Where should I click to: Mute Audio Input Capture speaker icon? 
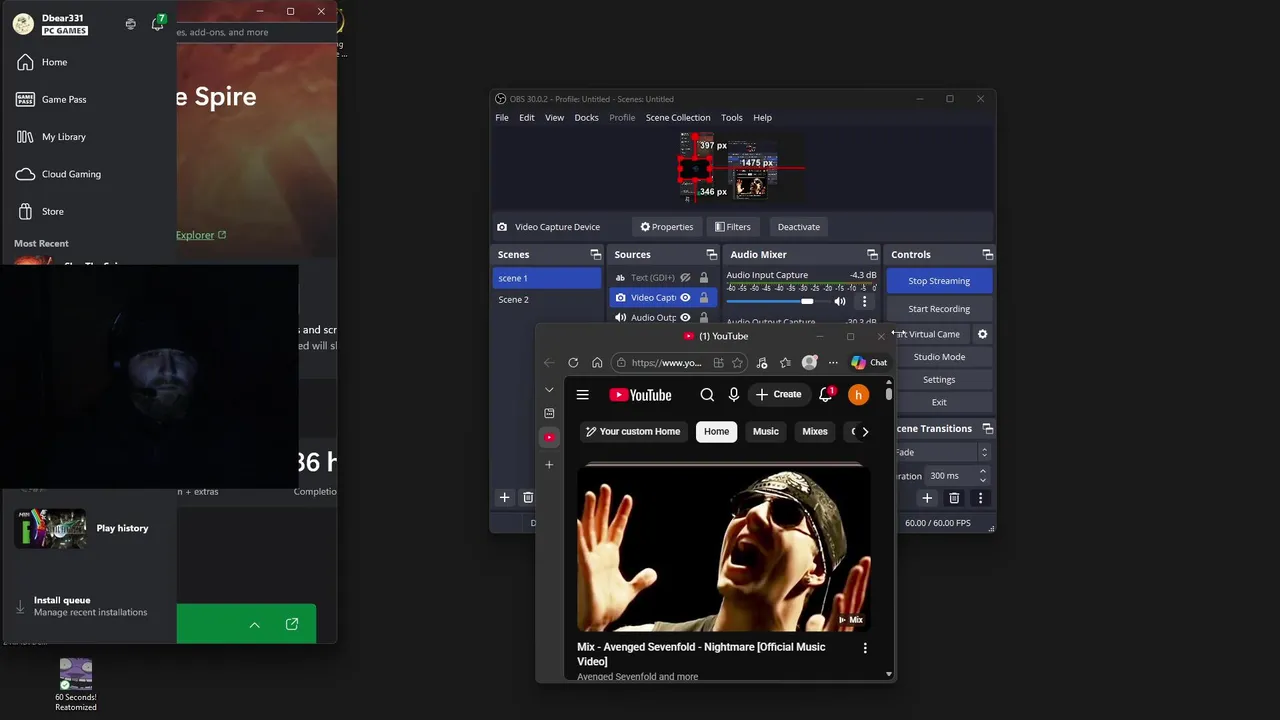point(840,301)
